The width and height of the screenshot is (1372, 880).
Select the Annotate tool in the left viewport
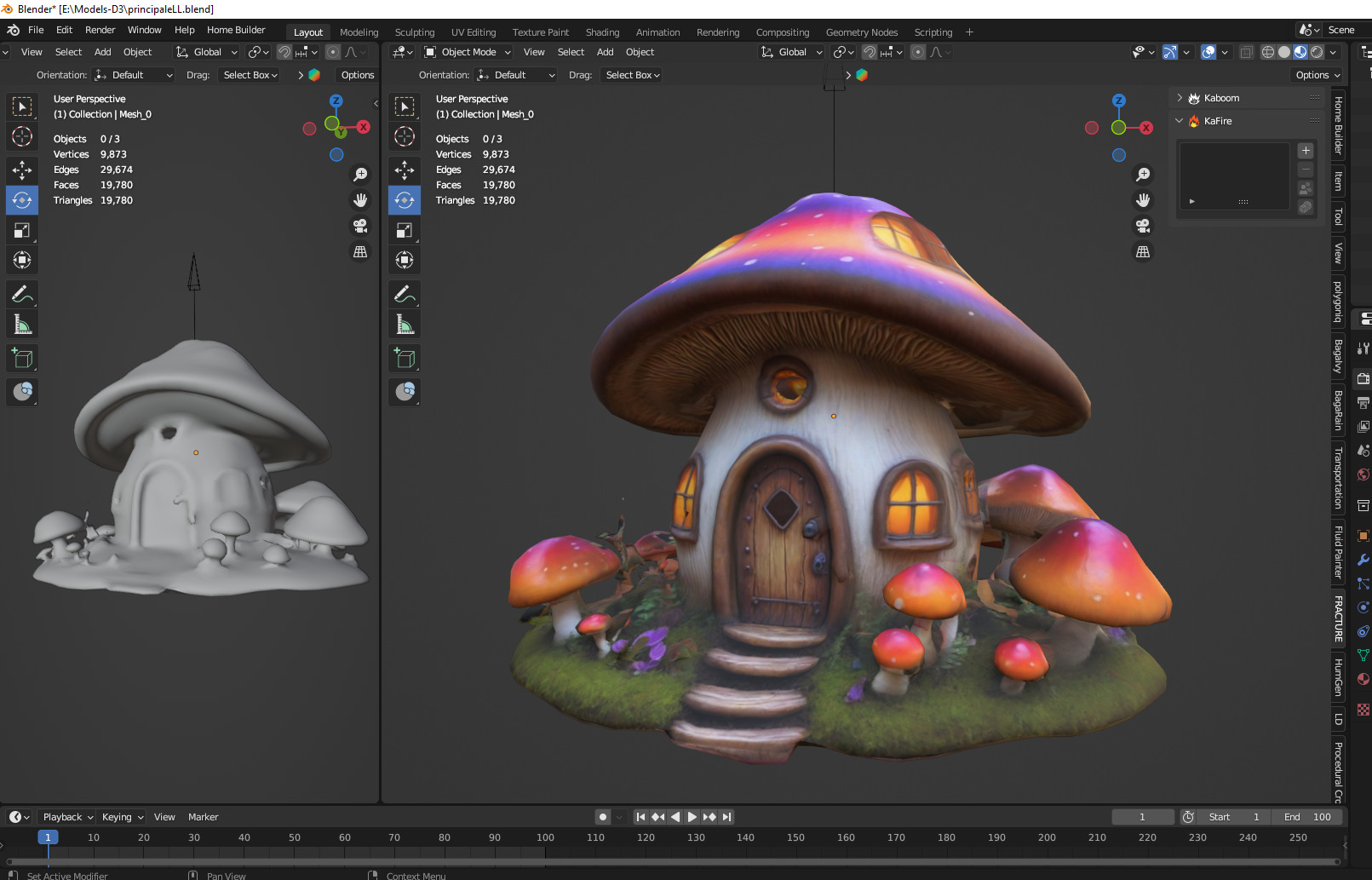[22, 295]
